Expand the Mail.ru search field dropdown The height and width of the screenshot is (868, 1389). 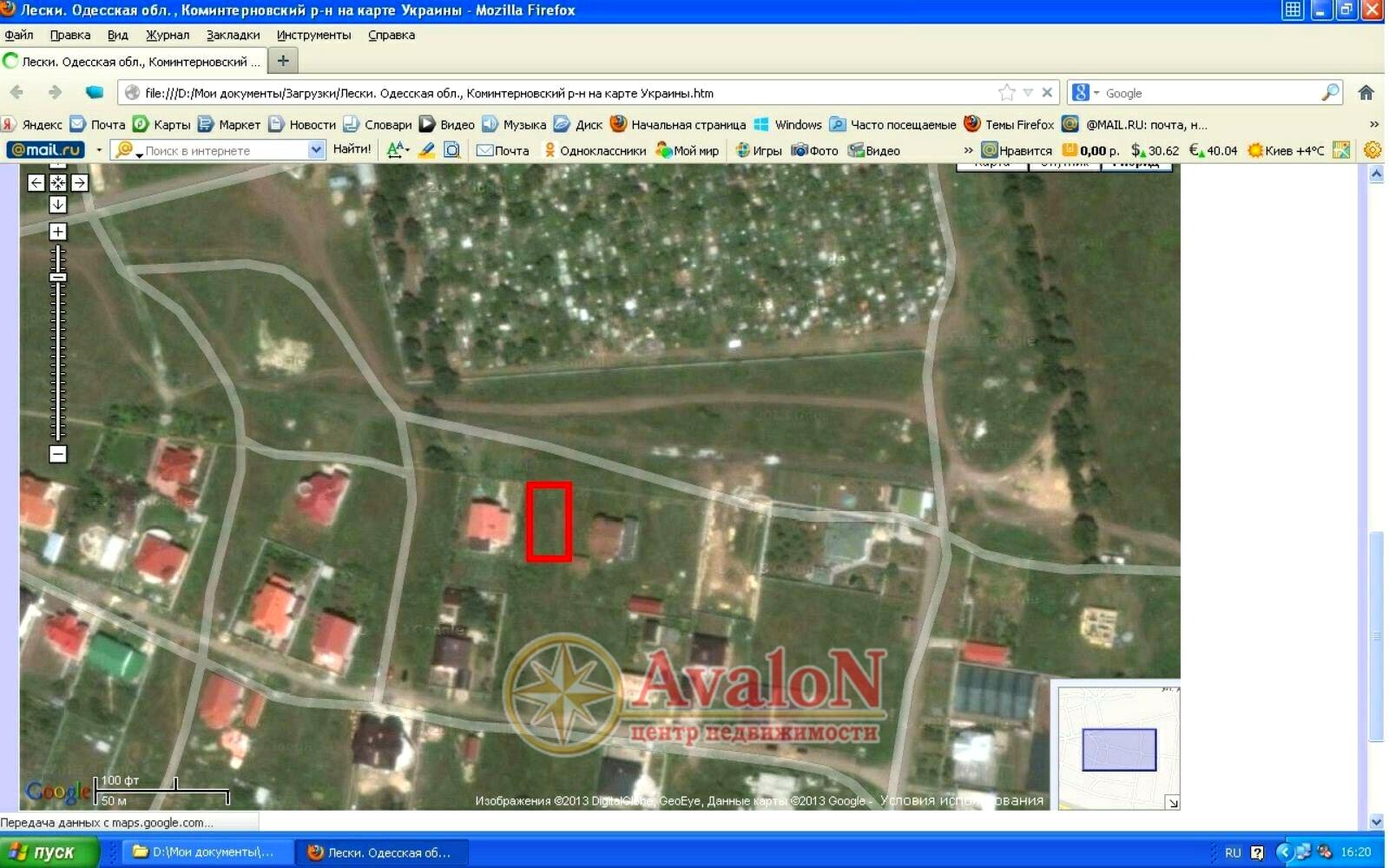(315, 150)
